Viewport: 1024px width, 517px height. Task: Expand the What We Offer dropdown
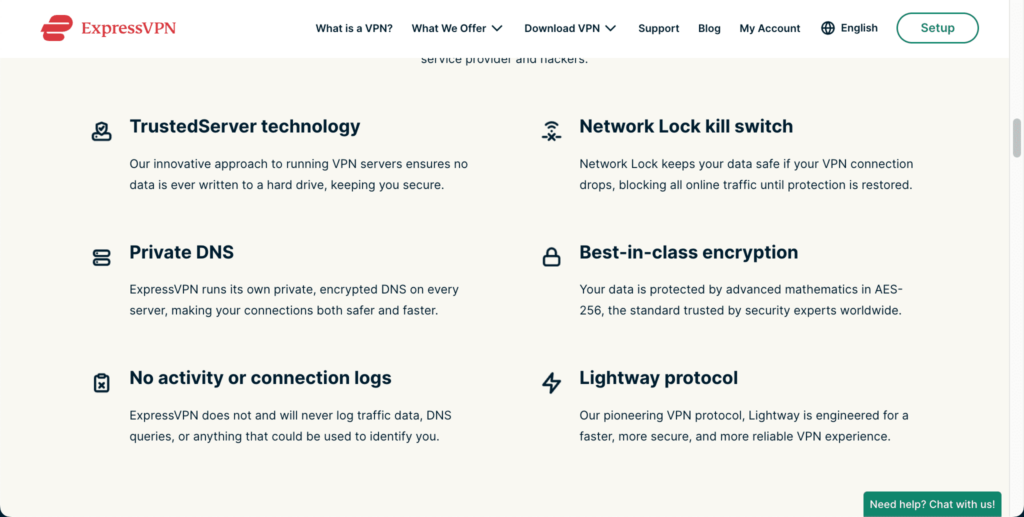[457, 28]
